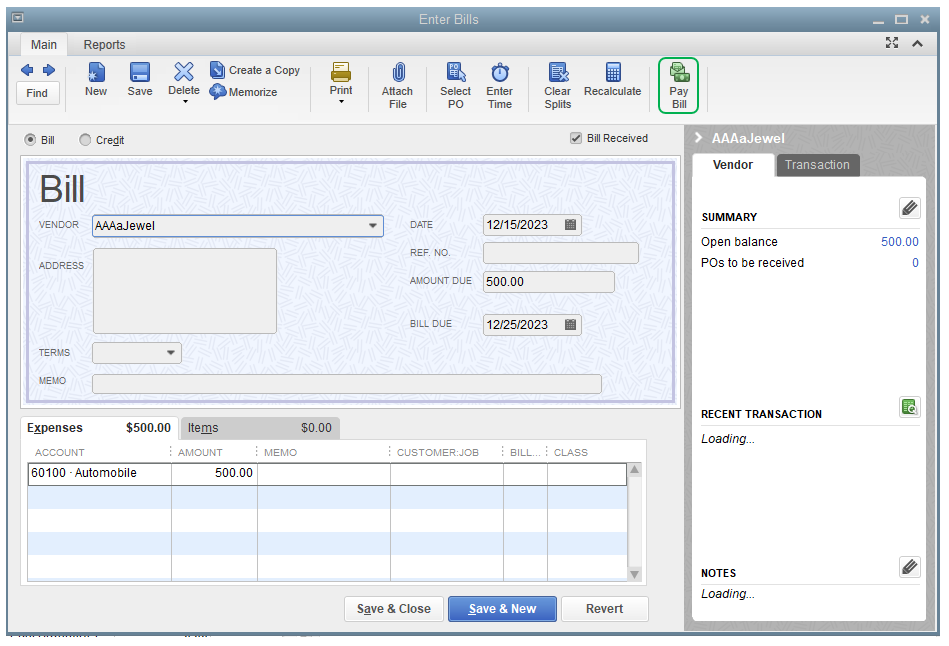949x646 pixels.
Task: Click the Clear Splits icon
Action: 558,72
